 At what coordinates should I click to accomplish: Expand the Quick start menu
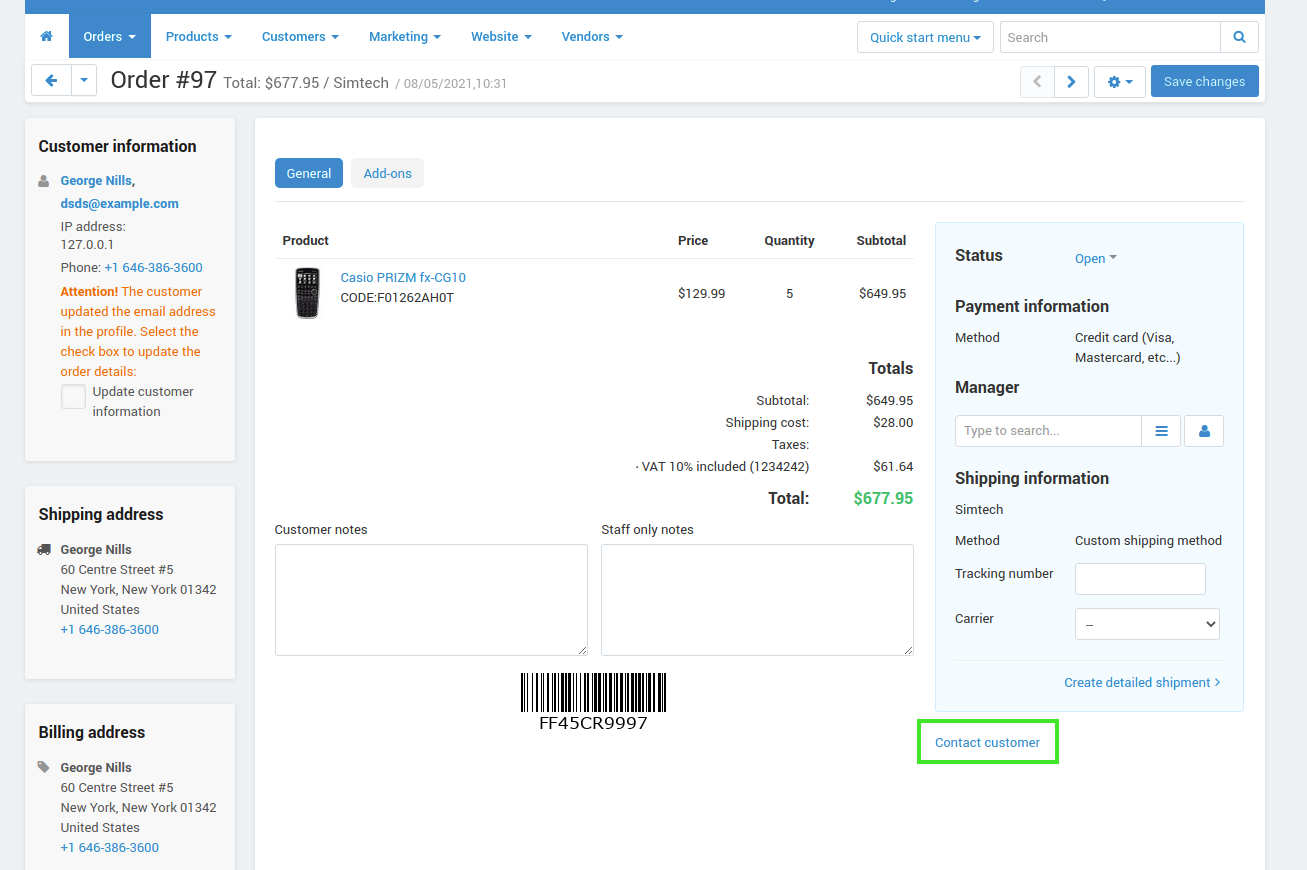point(925,37)
